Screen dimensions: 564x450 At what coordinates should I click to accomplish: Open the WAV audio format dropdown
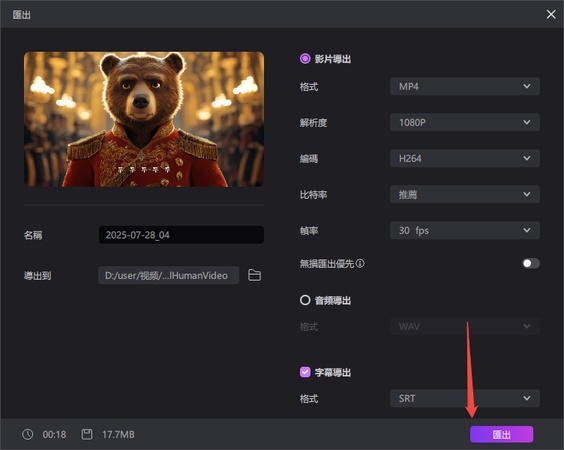(465, 326)
